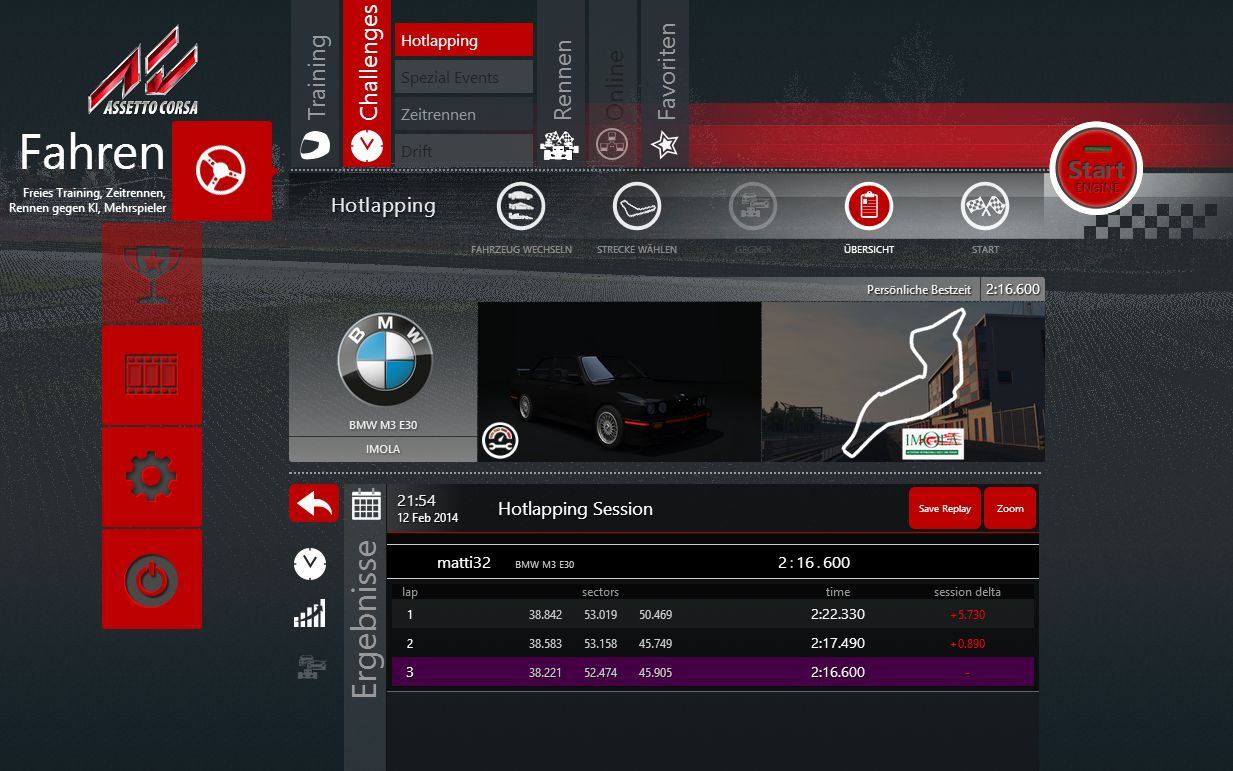Select highlighted lap 3 row 2:16.600
Viewport: 1233px width, 771px height.
711,672
